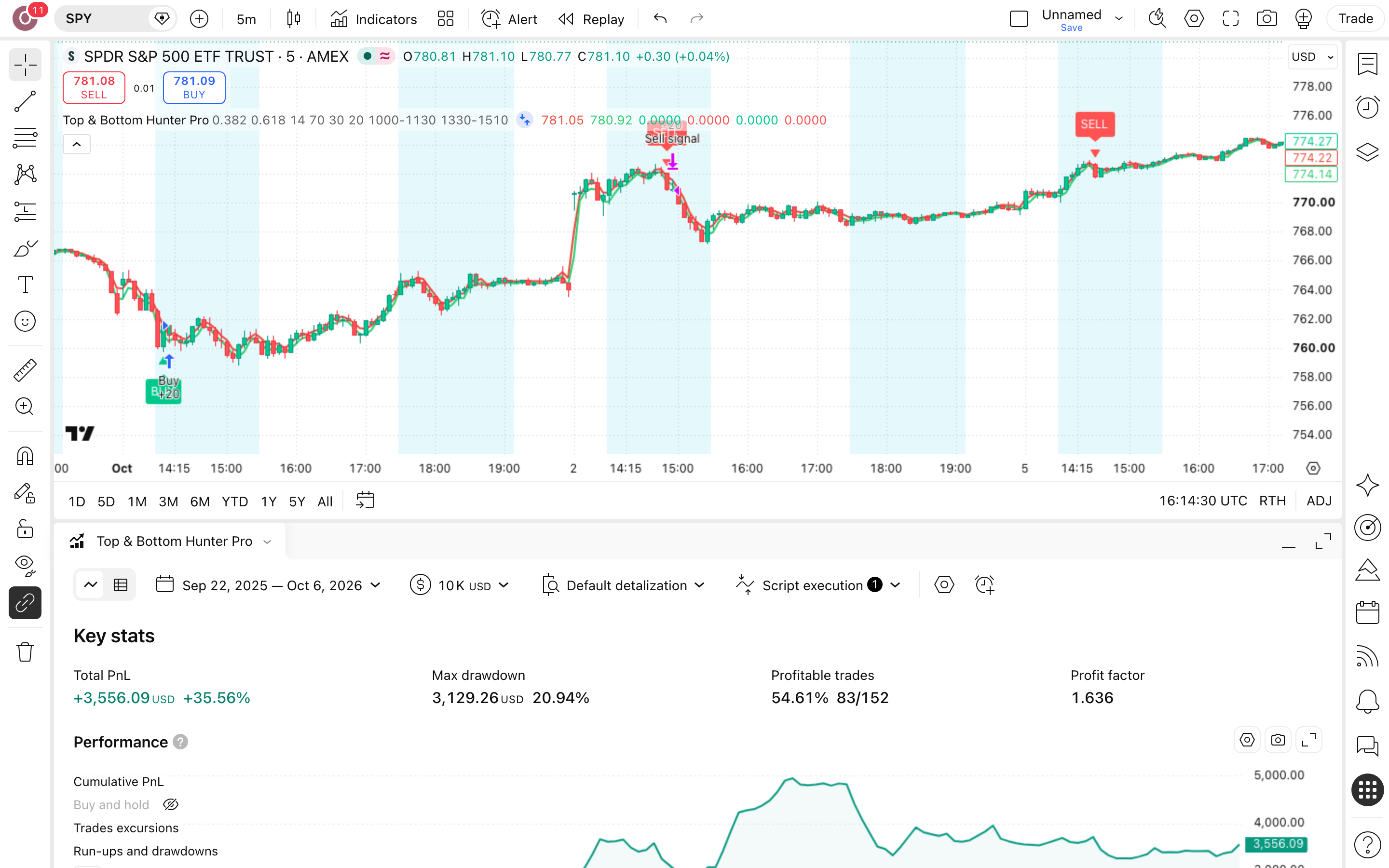Toggle the RTH regular trading hours session
The width and height of the screenshot is (1389, 868).
pyautogui.click(x=1272, y=501)
